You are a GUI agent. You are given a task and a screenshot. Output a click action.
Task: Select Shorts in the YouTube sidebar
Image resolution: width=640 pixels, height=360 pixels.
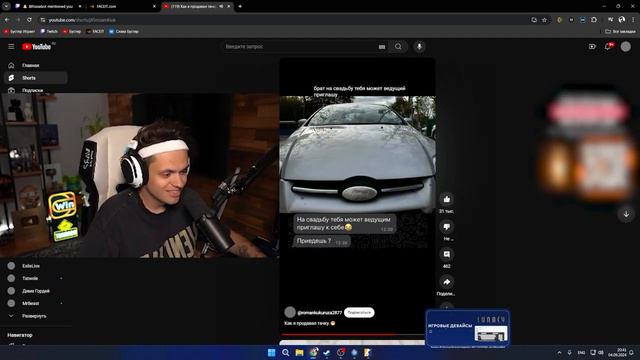pos(36,78)
